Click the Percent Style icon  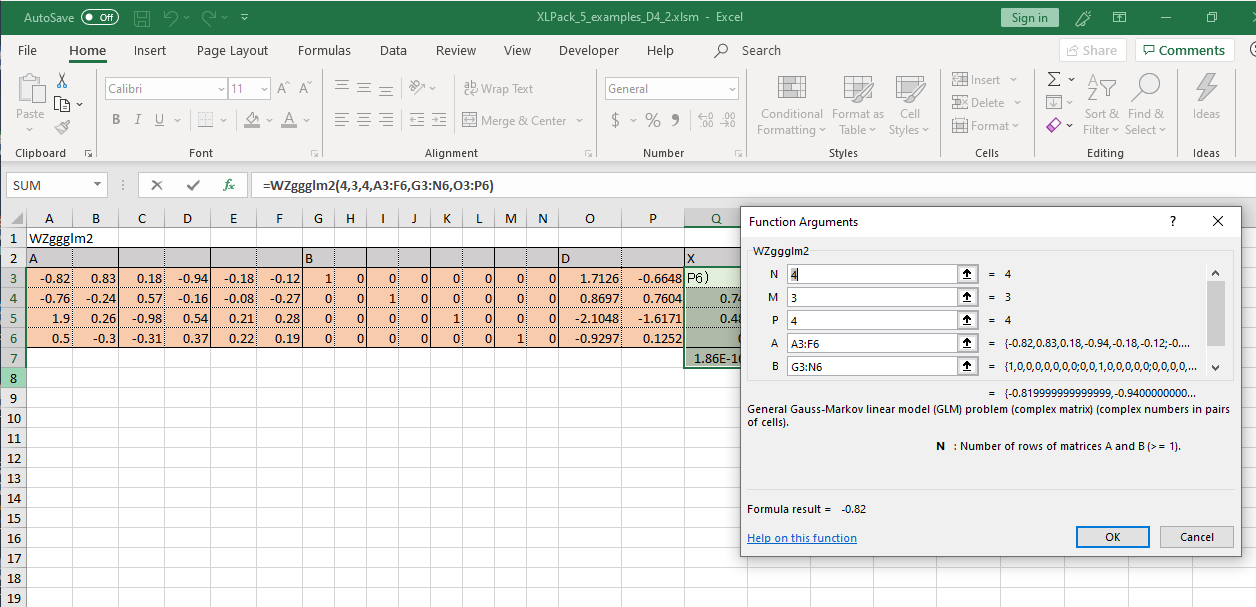653,120
